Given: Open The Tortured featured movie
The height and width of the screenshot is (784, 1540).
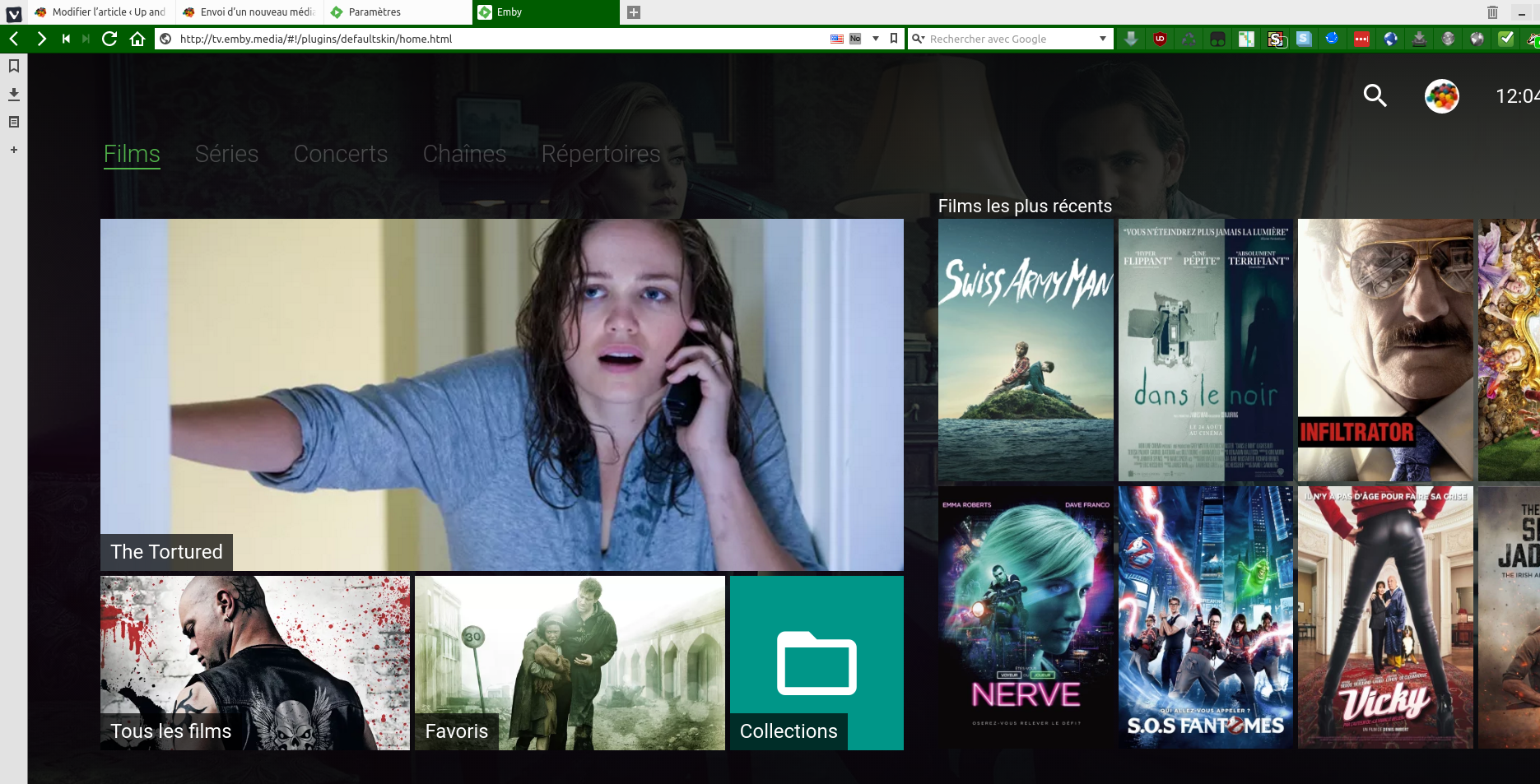Looking at the screenshot, I should point(502,395).
